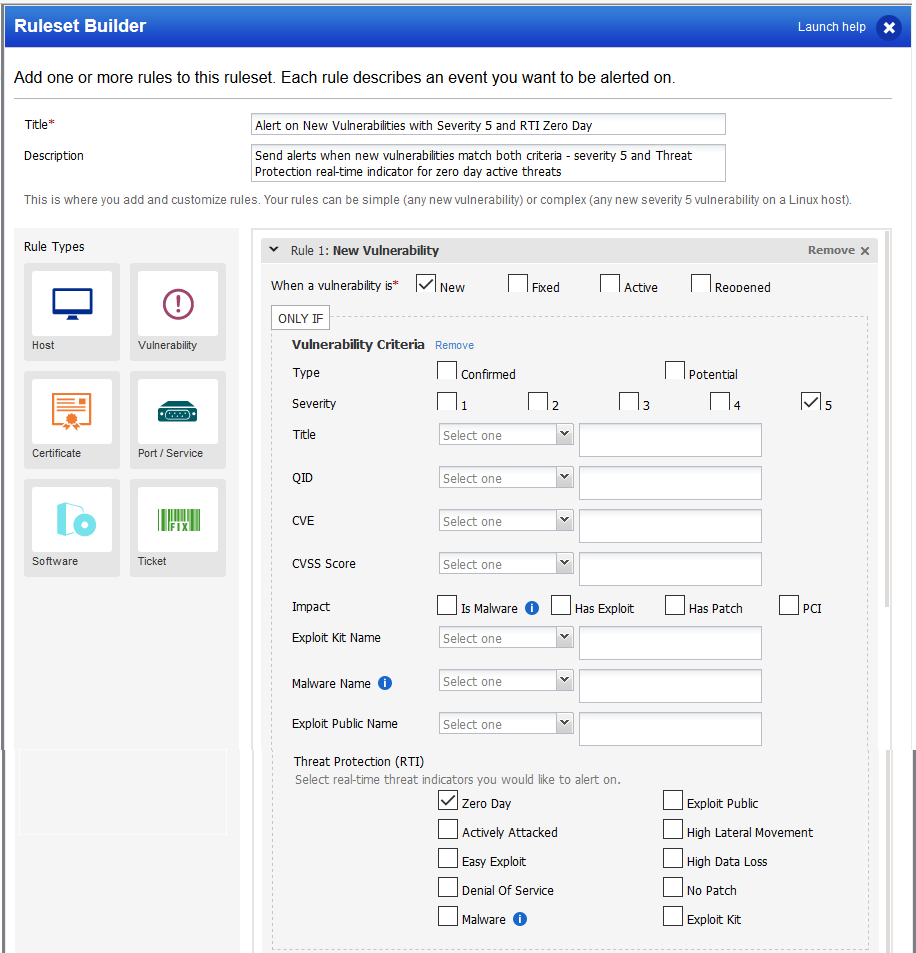Open the Malware Name Select one dropdown
Image resolution: width=916 pixels, height=953 pixels.
[x=506, y=681]
